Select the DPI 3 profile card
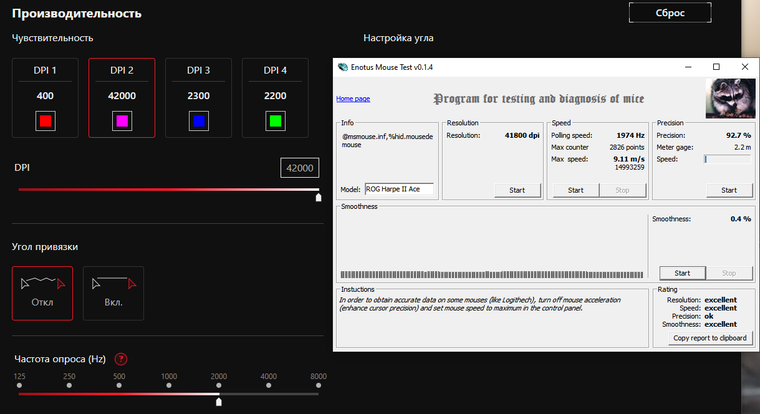This screenshot has height=414, width=760. (198, 98)
